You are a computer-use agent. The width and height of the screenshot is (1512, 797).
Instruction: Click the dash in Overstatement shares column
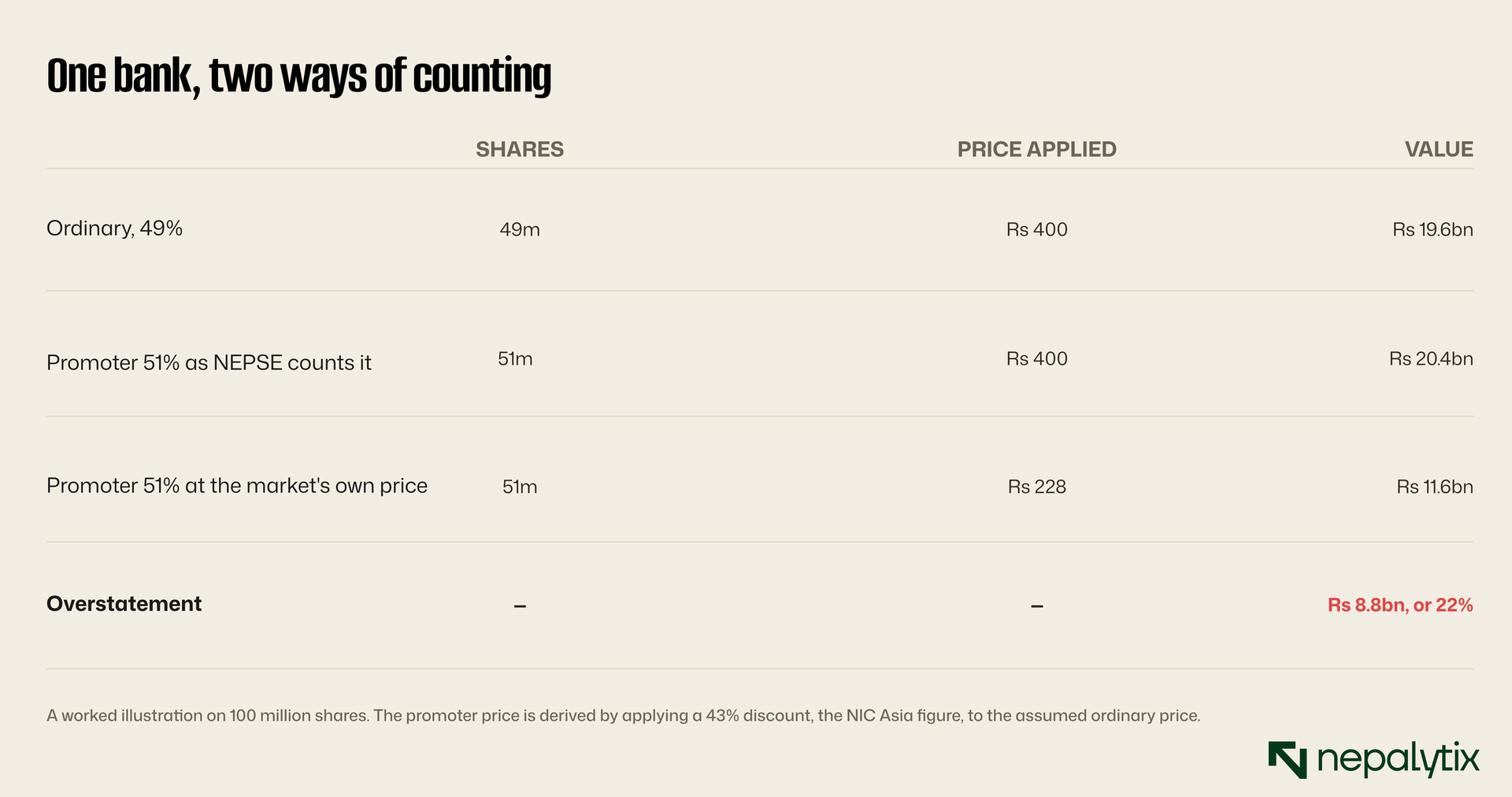520,606
